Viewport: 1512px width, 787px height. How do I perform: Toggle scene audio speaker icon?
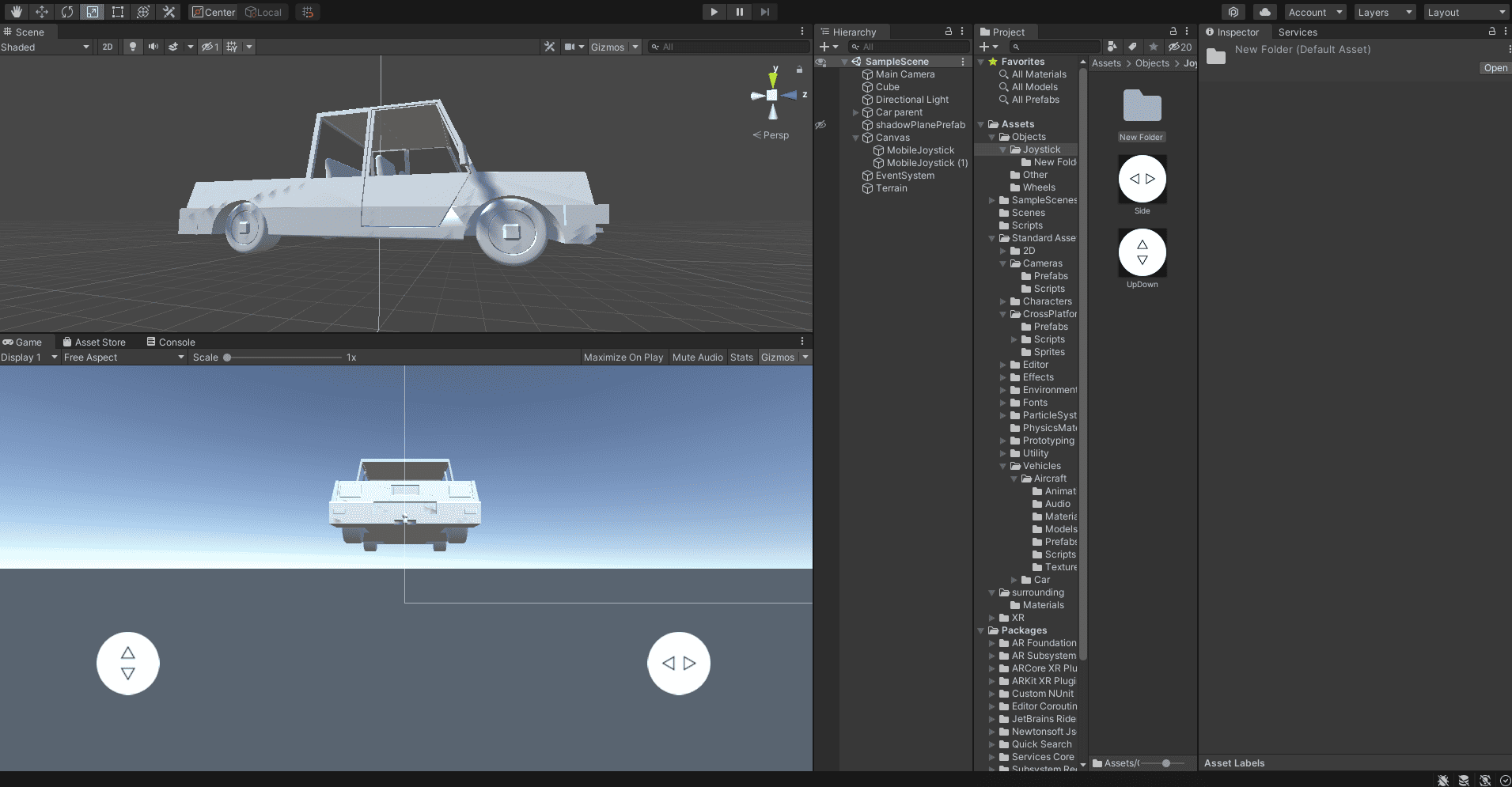pyautogui.click(x=153, y=47)
